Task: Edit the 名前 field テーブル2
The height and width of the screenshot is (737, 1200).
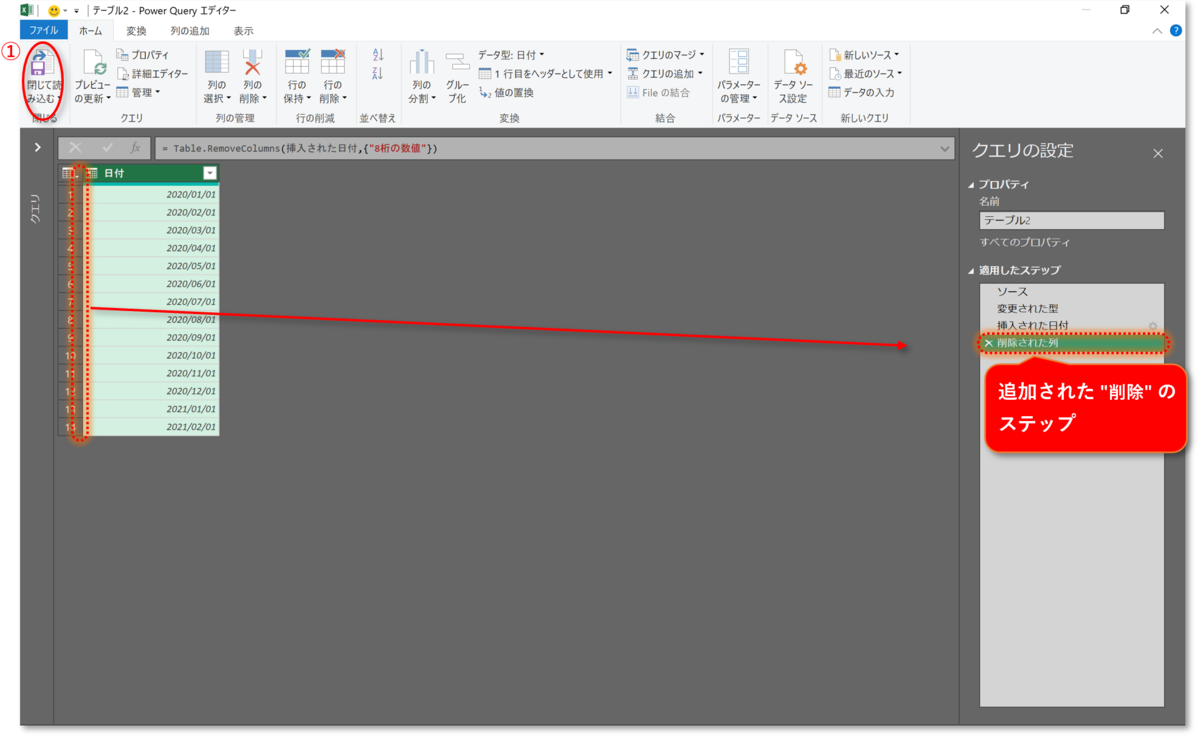Action: pyautogui.click(x=1072, y=221)
